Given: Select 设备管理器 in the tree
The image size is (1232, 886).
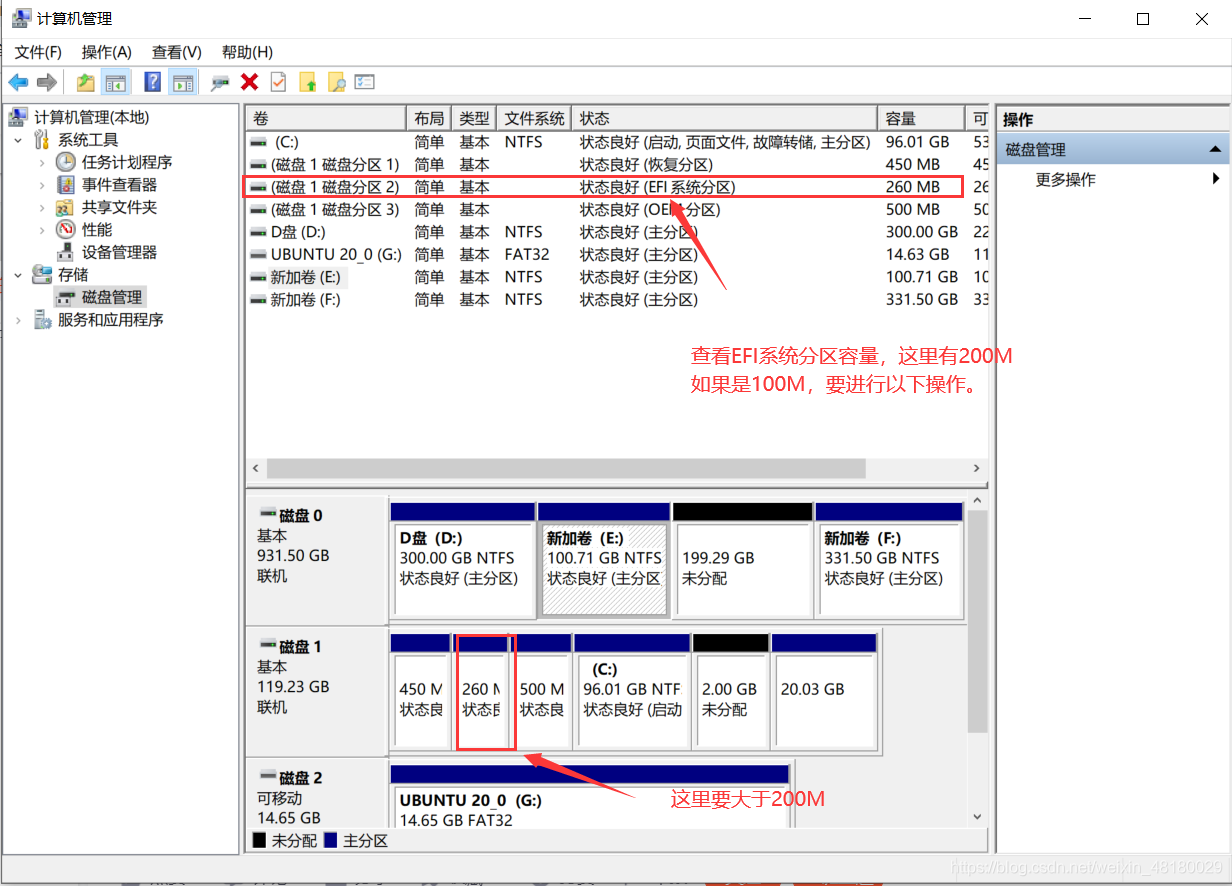Looking at the screenshot, I should (119, 252).
